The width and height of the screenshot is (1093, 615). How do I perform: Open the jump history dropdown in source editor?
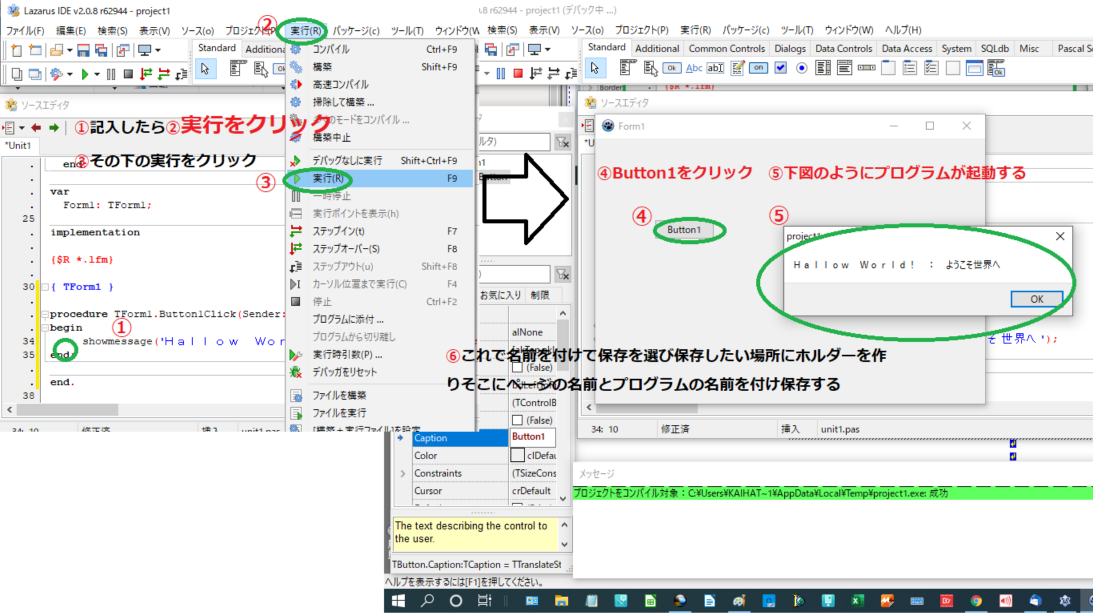tap(22, 128)
